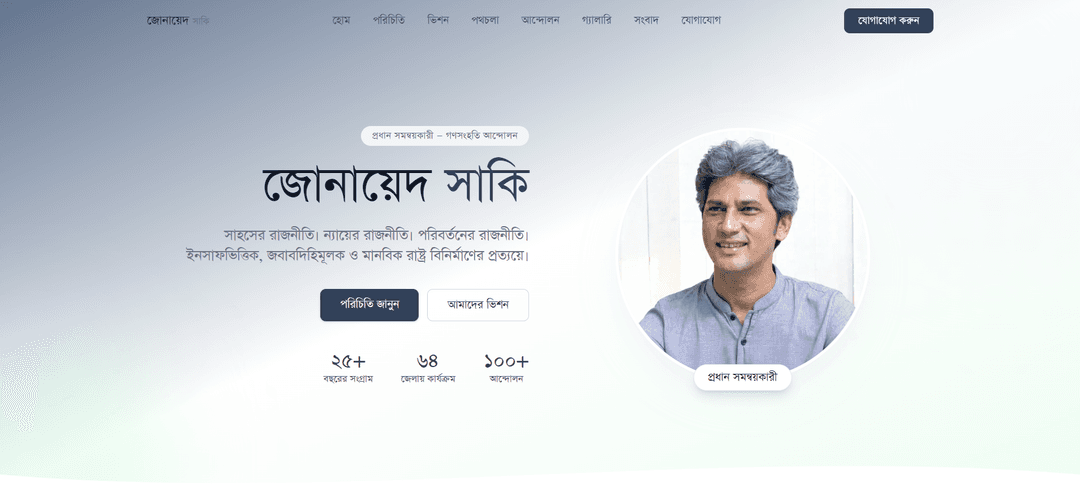Click the ২৫+ বছরের সংগ্রাম statistic
Viewport: 1080px width, 488px height.
pyautogui.click(x=349, y=368)
